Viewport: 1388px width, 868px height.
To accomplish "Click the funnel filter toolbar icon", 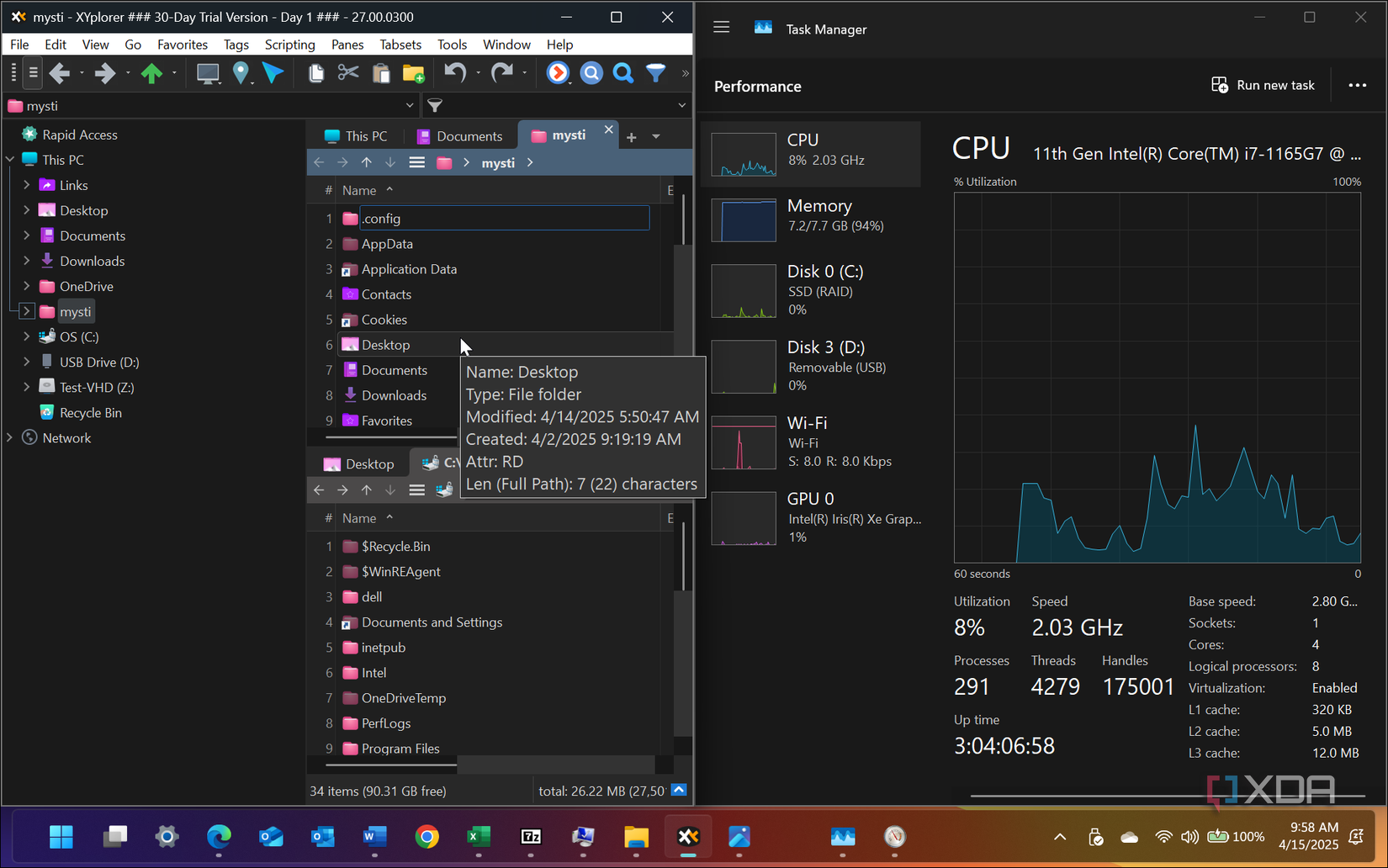I will pyautogui.click(x=655, y=73).
